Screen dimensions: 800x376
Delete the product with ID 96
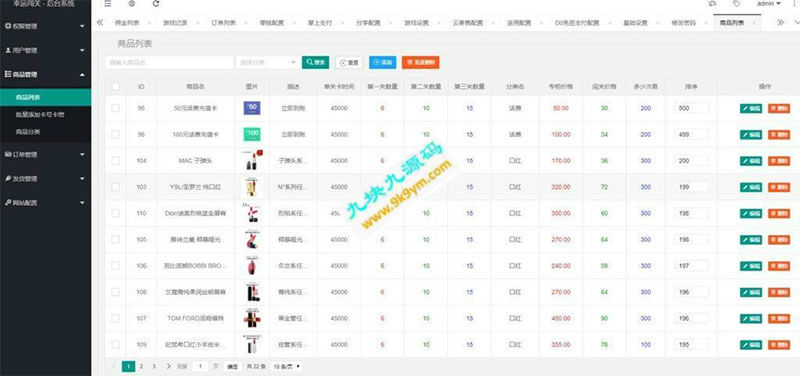[x=779, y=135]
